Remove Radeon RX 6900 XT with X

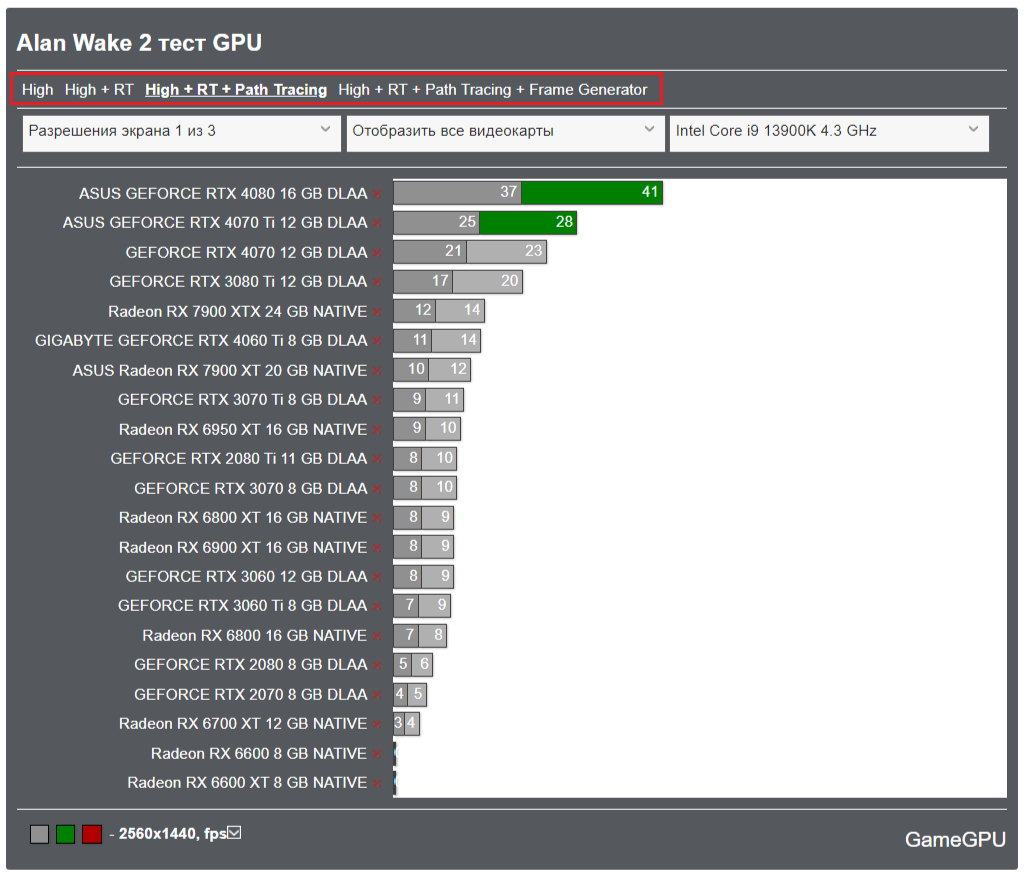coord(377,548)
